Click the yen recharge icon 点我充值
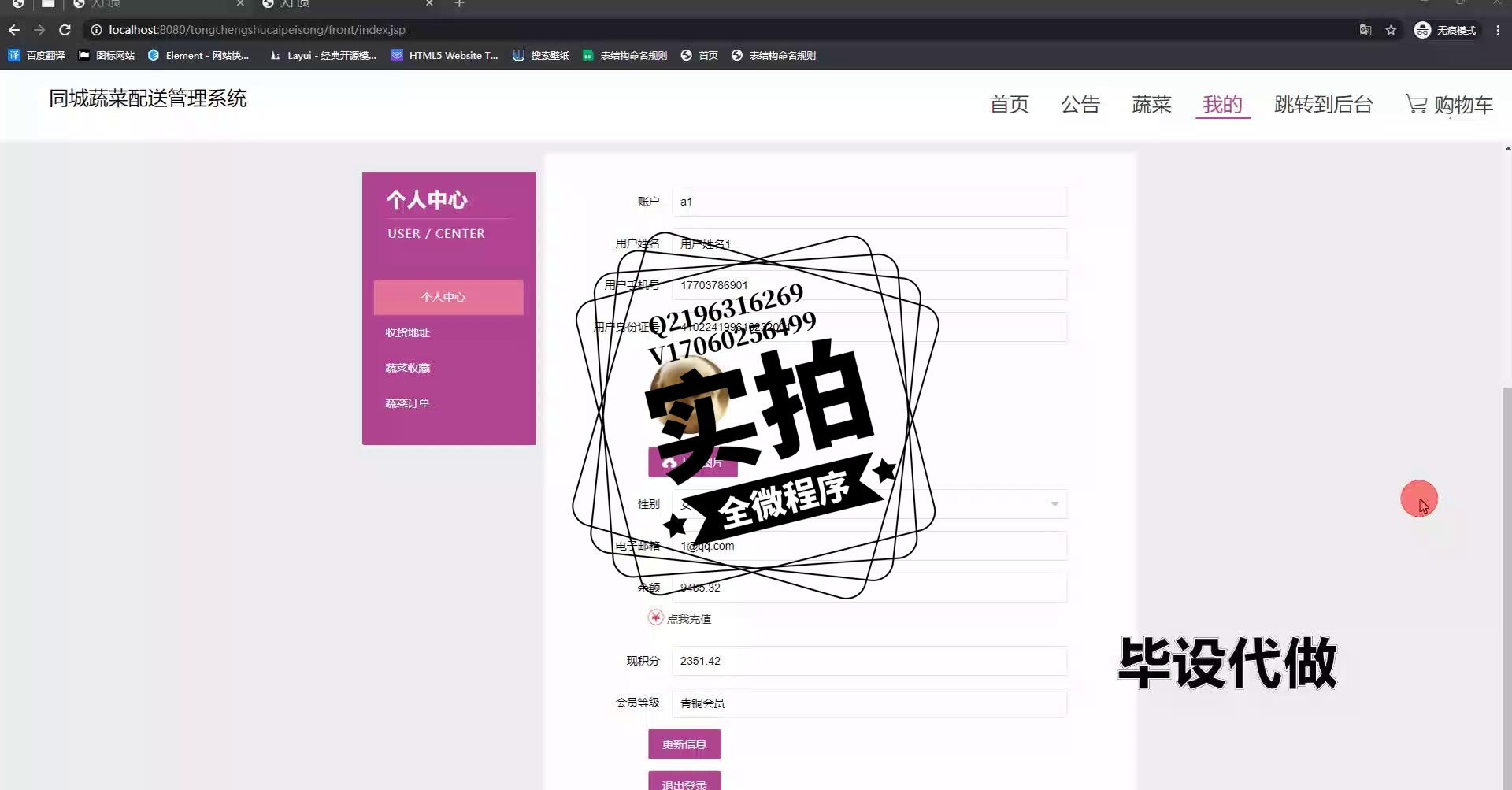The height and width of the screenshot is (790, 1512). point(655,618)
